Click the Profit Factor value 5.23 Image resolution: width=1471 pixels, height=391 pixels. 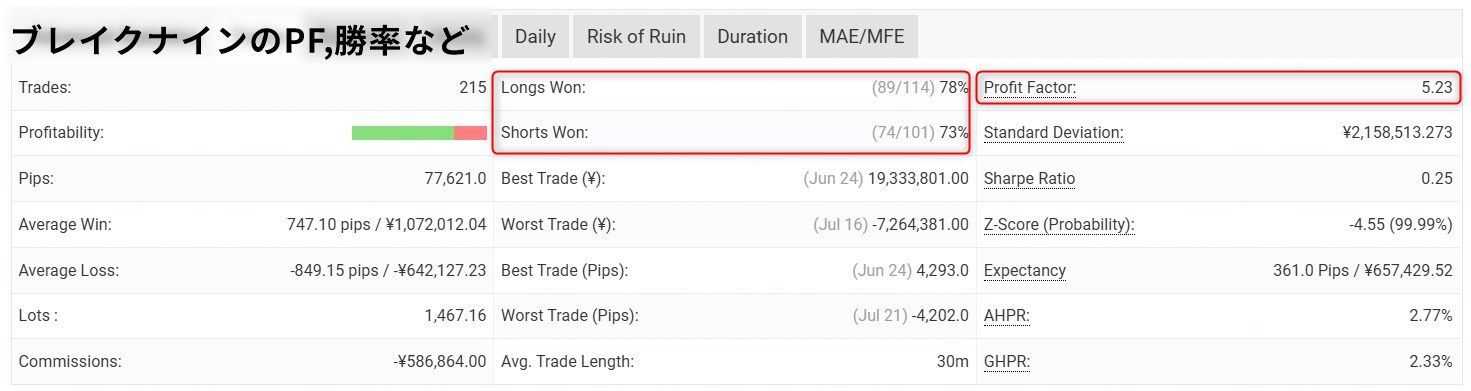[1437, 88]
